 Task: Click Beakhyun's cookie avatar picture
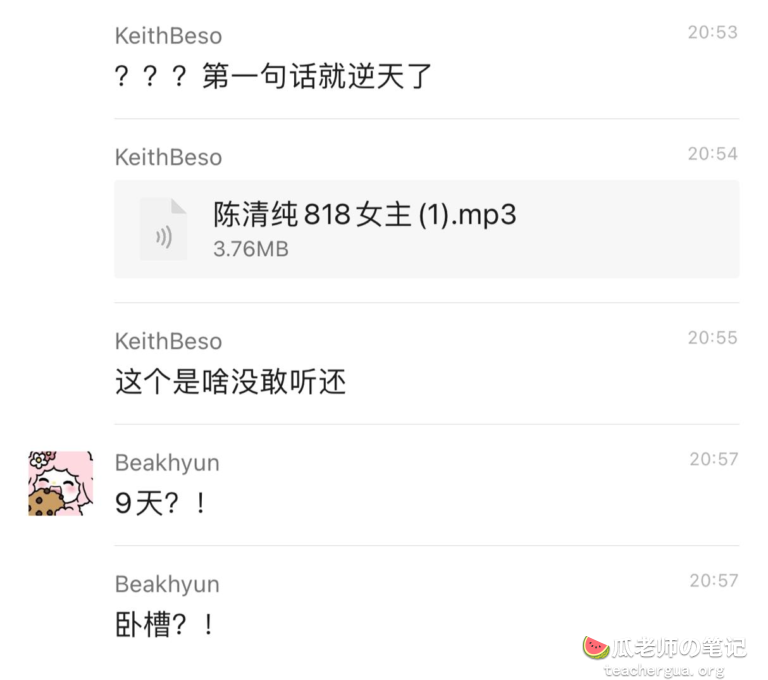coord(61,483)
